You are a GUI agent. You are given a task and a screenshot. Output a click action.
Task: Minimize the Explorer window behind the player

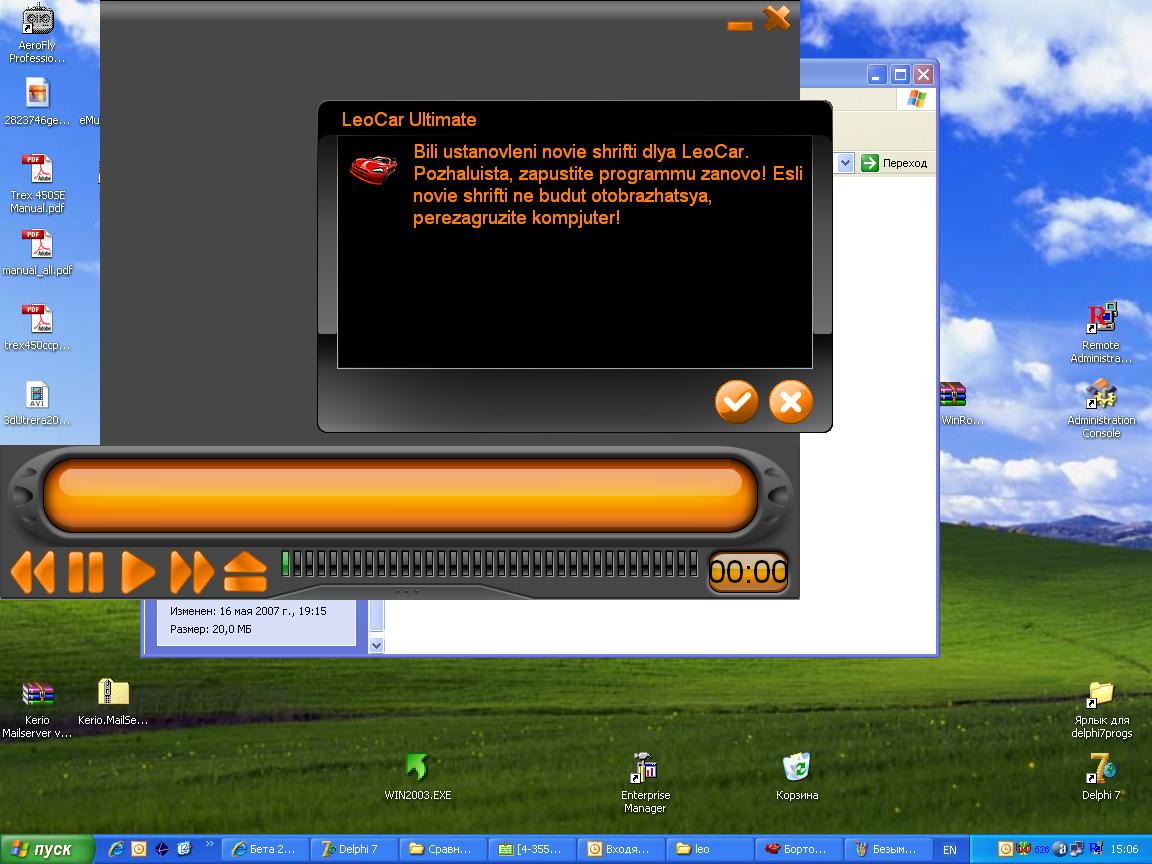(x=876, y=74)
